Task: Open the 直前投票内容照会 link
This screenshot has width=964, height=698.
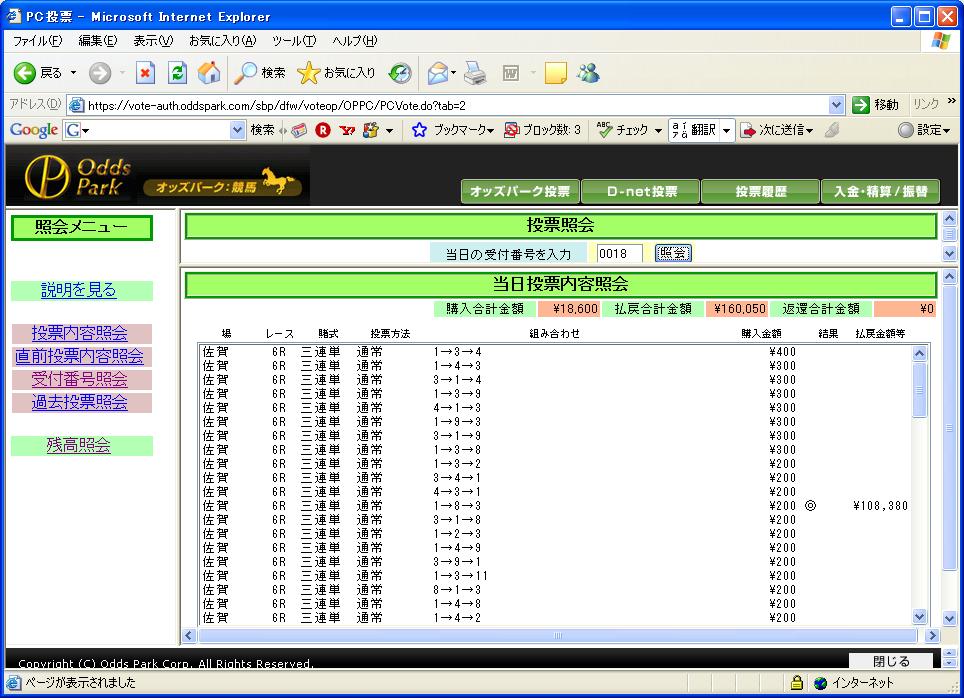Action: [x=79, y=357]
